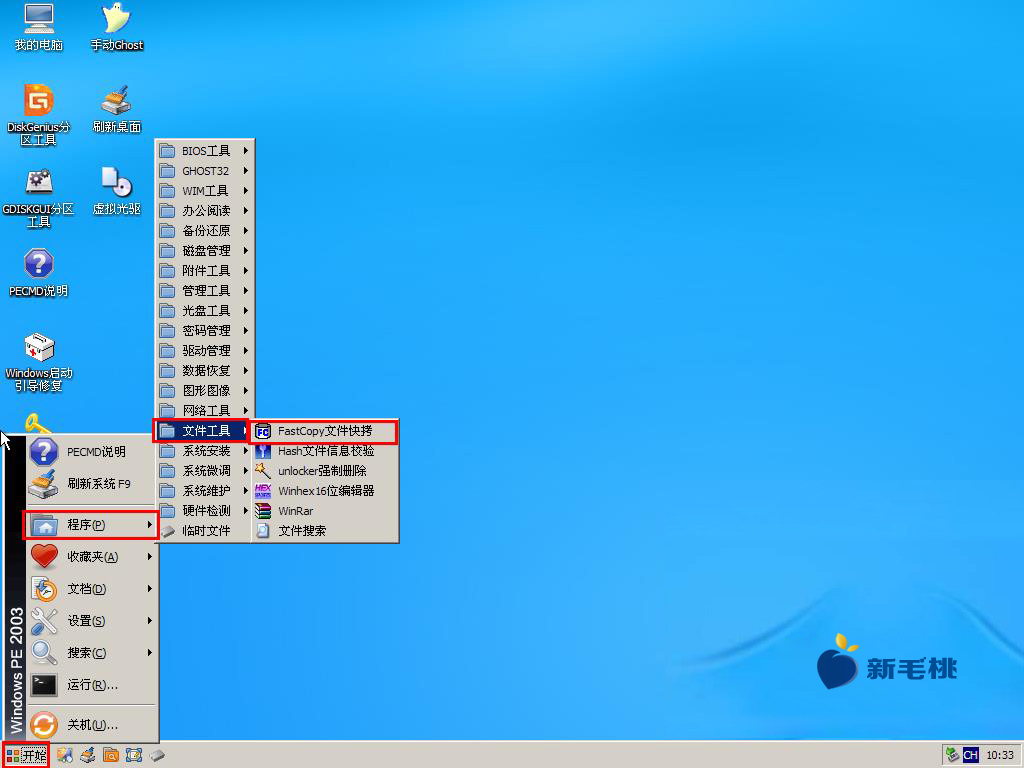Click the heart icon beside 收藏夹(A)
The width and height of the screenshot is (1024, 768).
(x=44, y=556)
